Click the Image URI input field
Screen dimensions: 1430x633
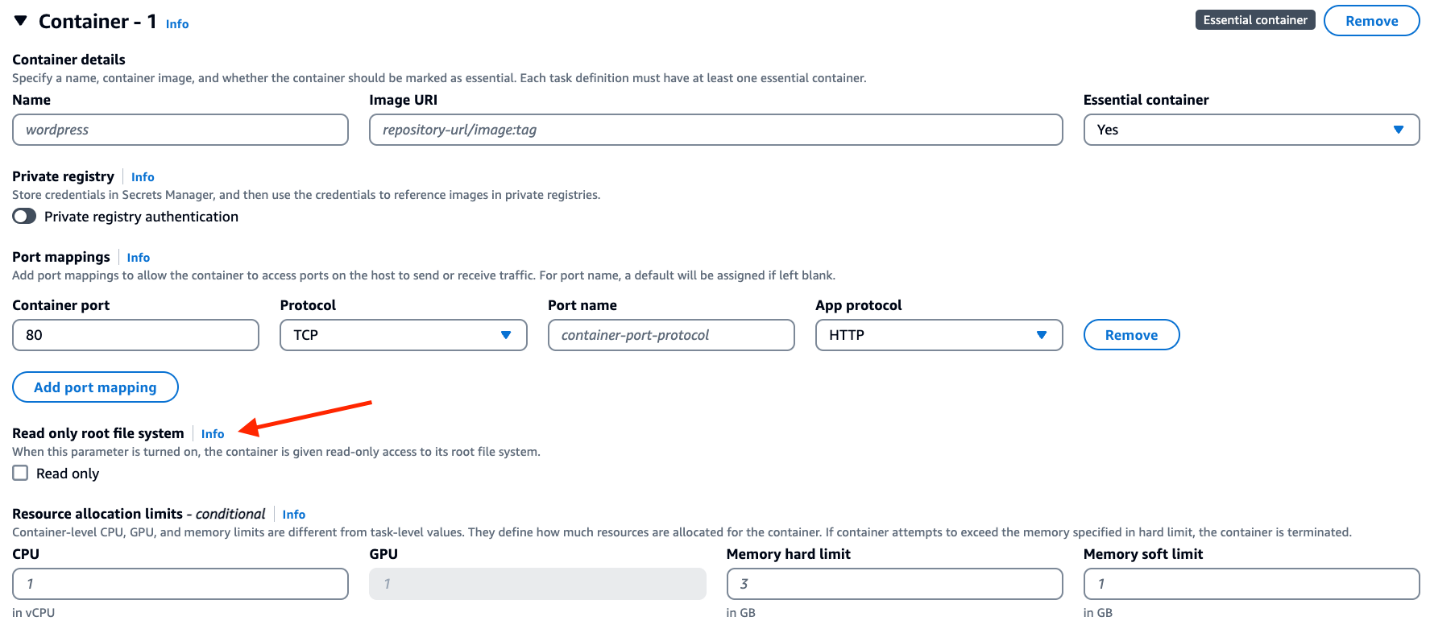pos(714,129)
